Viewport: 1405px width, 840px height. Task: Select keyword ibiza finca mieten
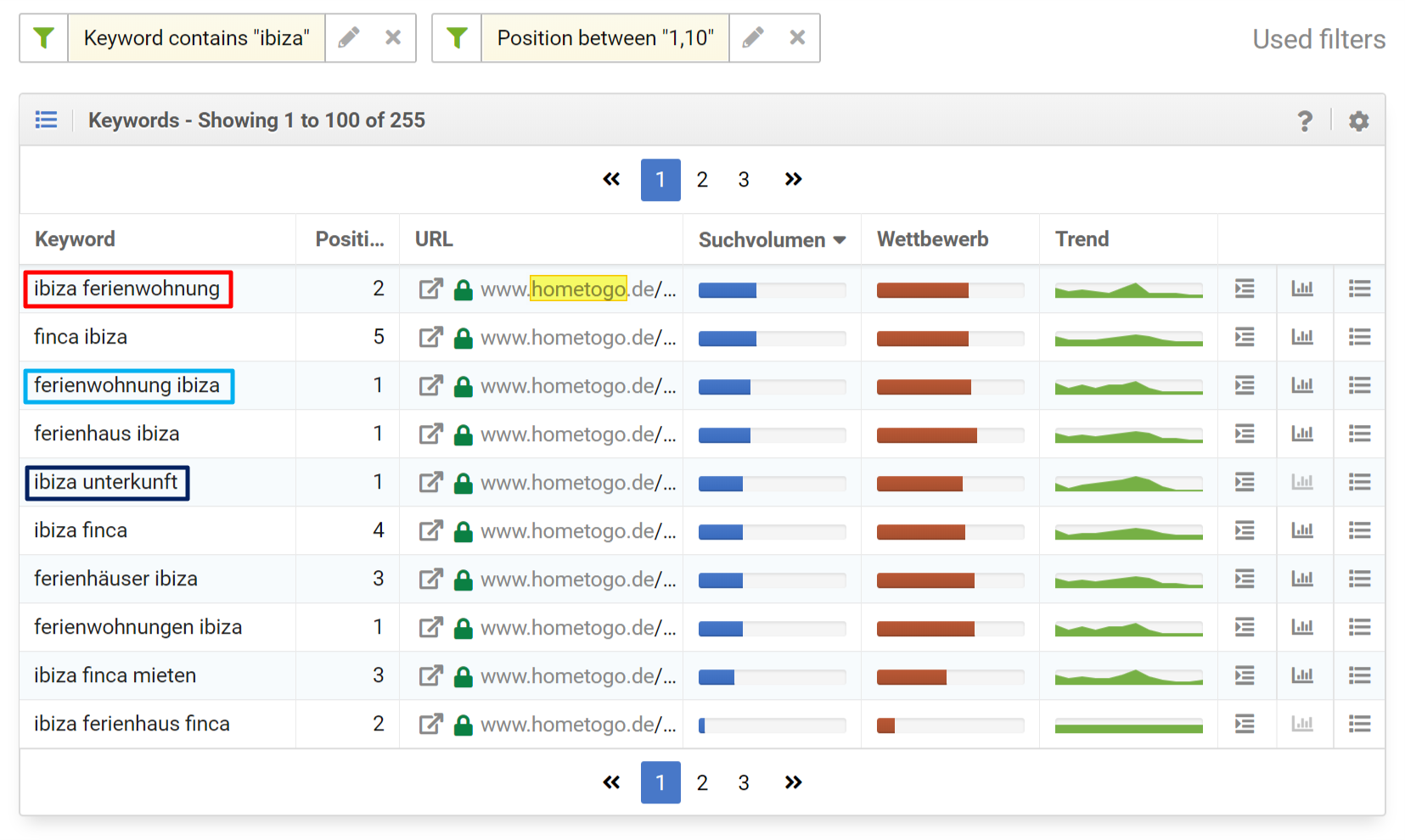(115, 675)
